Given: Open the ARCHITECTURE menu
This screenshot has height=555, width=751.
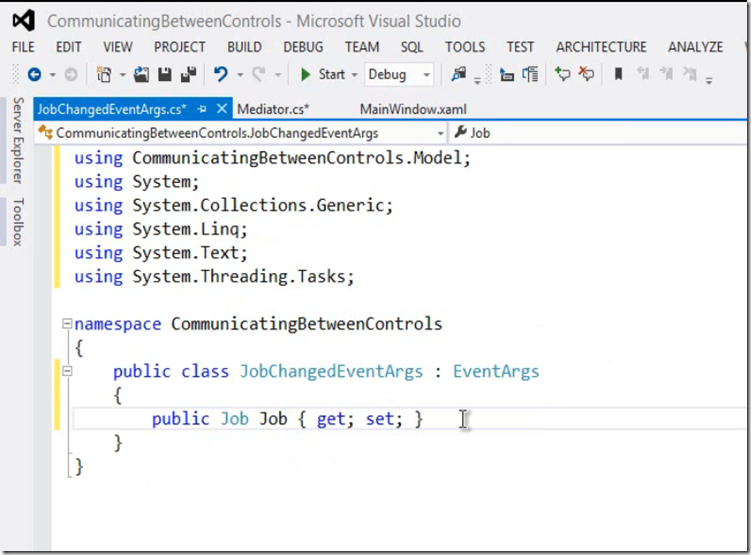Looking at the screenshot, I should coord(601,47).
